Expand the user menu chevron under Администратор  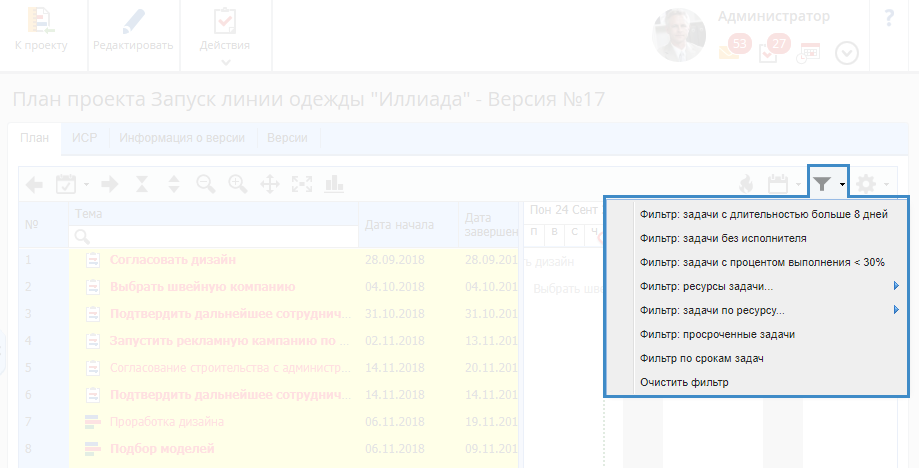[x=846, y=53]
